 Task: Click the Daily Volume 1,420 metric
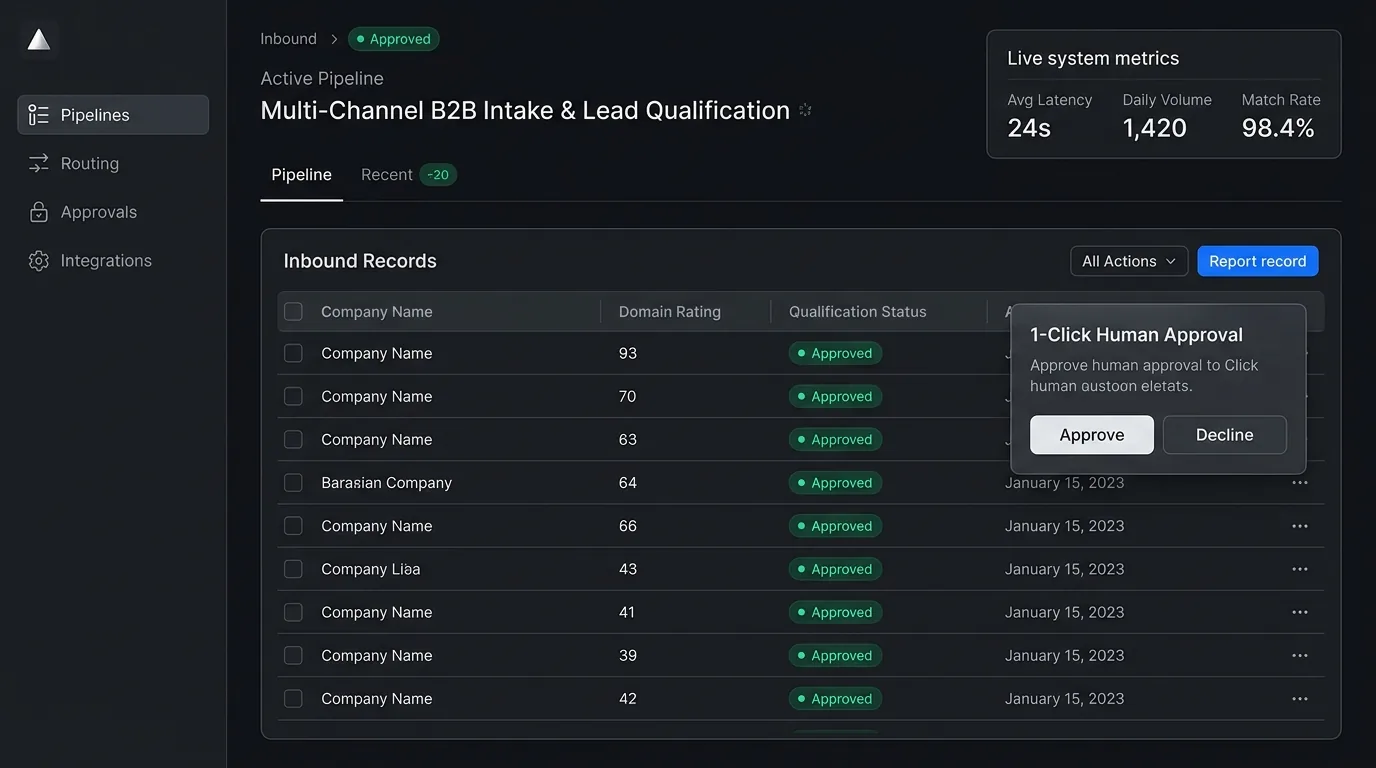[x=1167, y=116]
